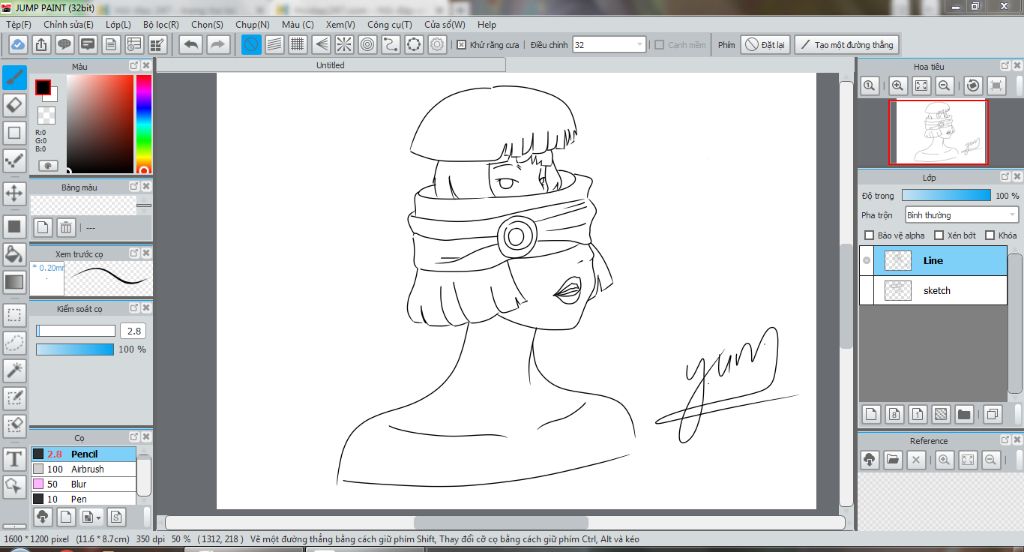Image resolution: width=1024 pixels, height=552 pixels.
Task: Adjust the Độ trong opacity slider
Action: click(946, 195)
